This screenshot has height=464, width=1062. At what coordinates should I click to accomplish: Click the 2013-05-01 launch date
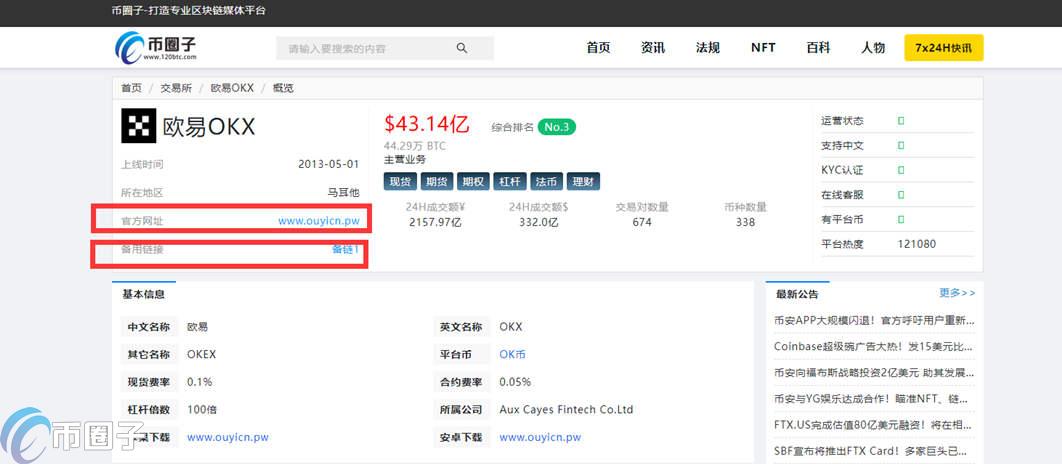[328, 165]
